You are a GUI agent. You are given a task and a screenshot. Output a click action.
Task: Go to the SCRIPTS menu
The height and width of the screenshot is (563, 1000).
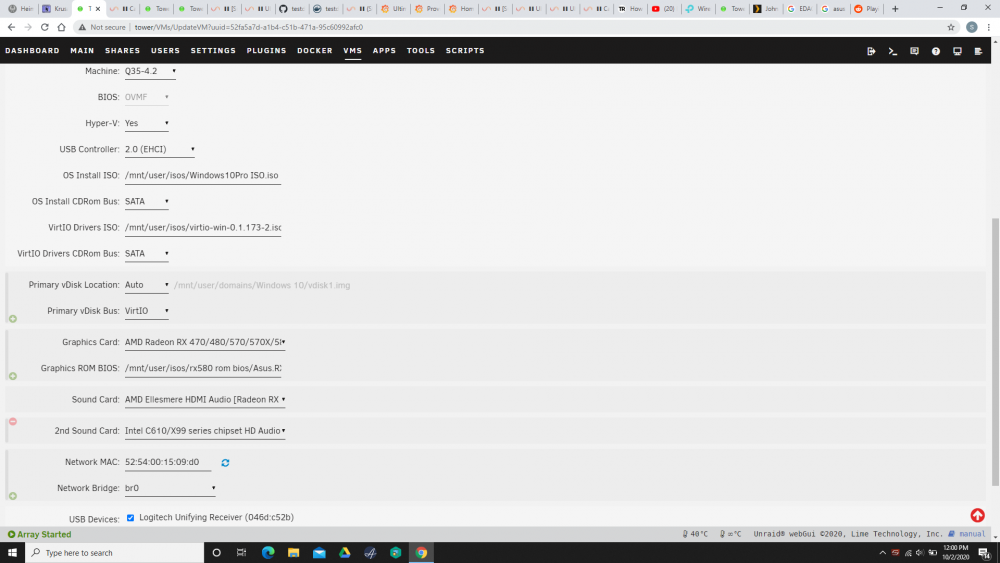pyautogui.click(x=465, y=50)
